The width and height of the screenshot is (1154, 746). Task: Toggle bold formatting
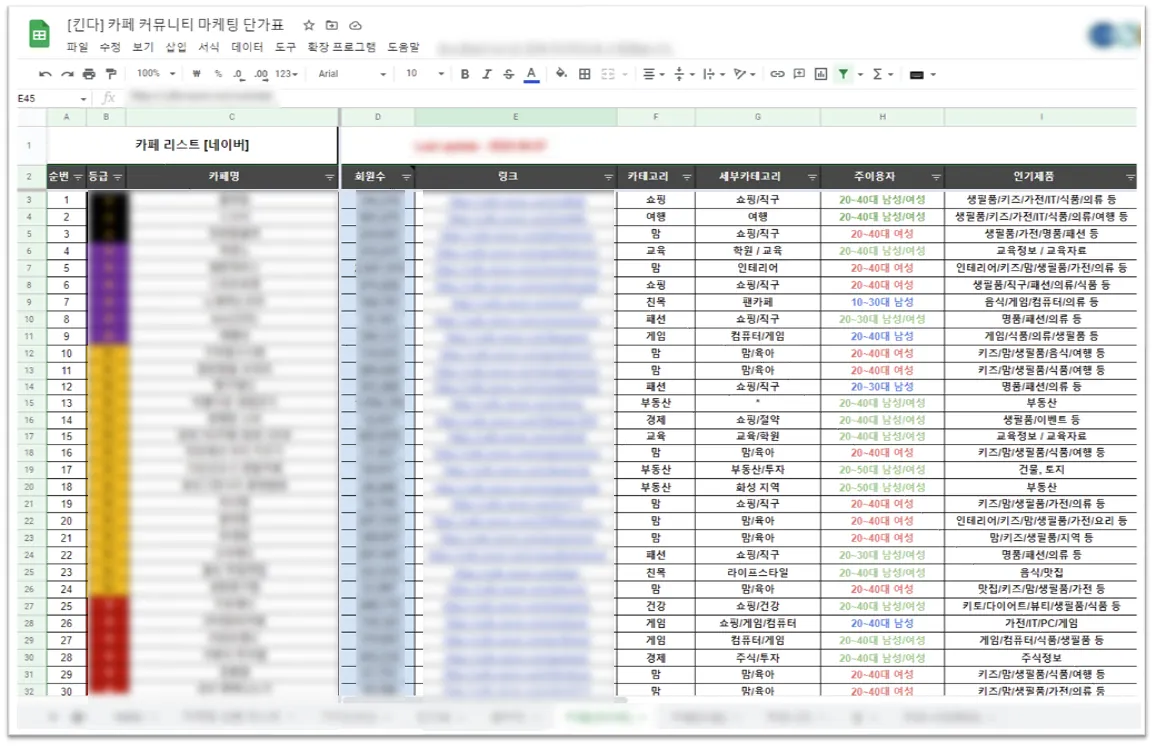pyautogui.click(x=464, y=74)
